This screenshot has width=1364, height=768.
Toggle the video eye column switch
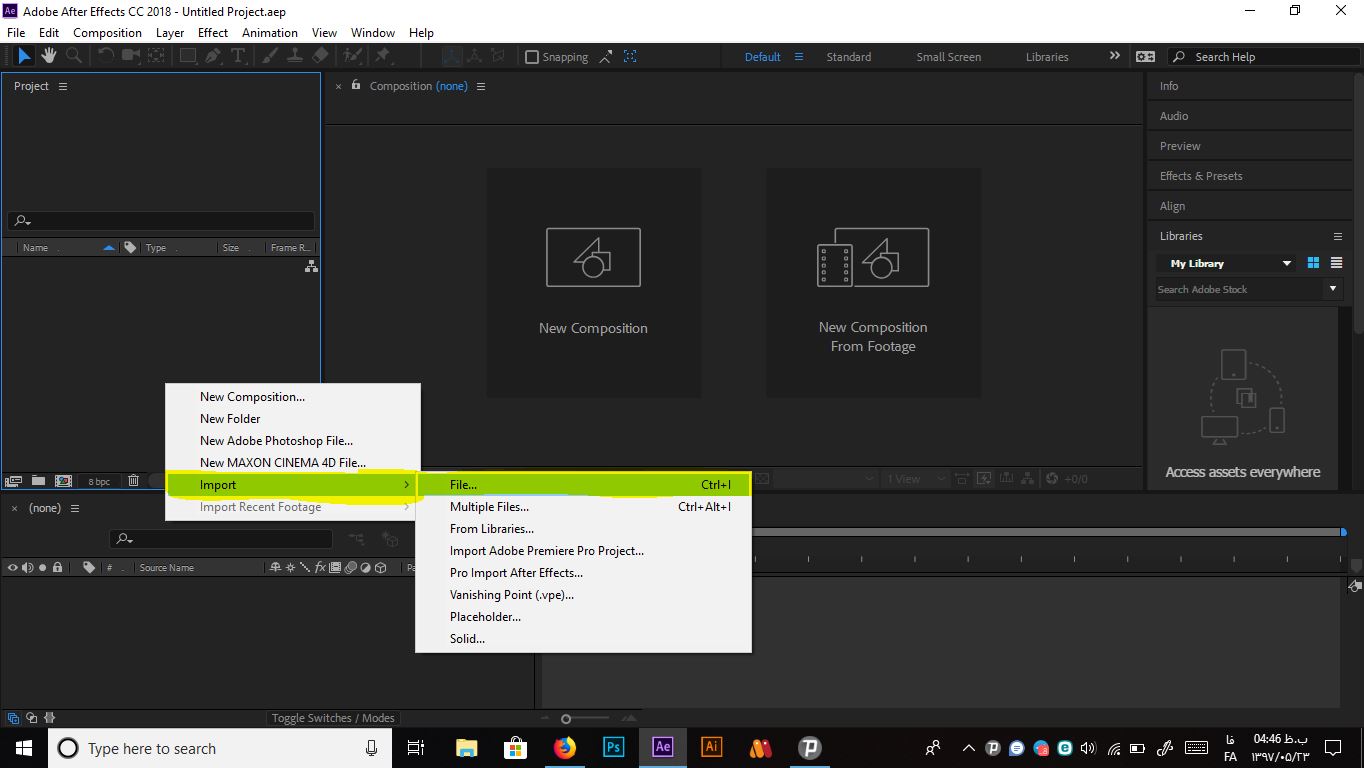pos(13,568)
